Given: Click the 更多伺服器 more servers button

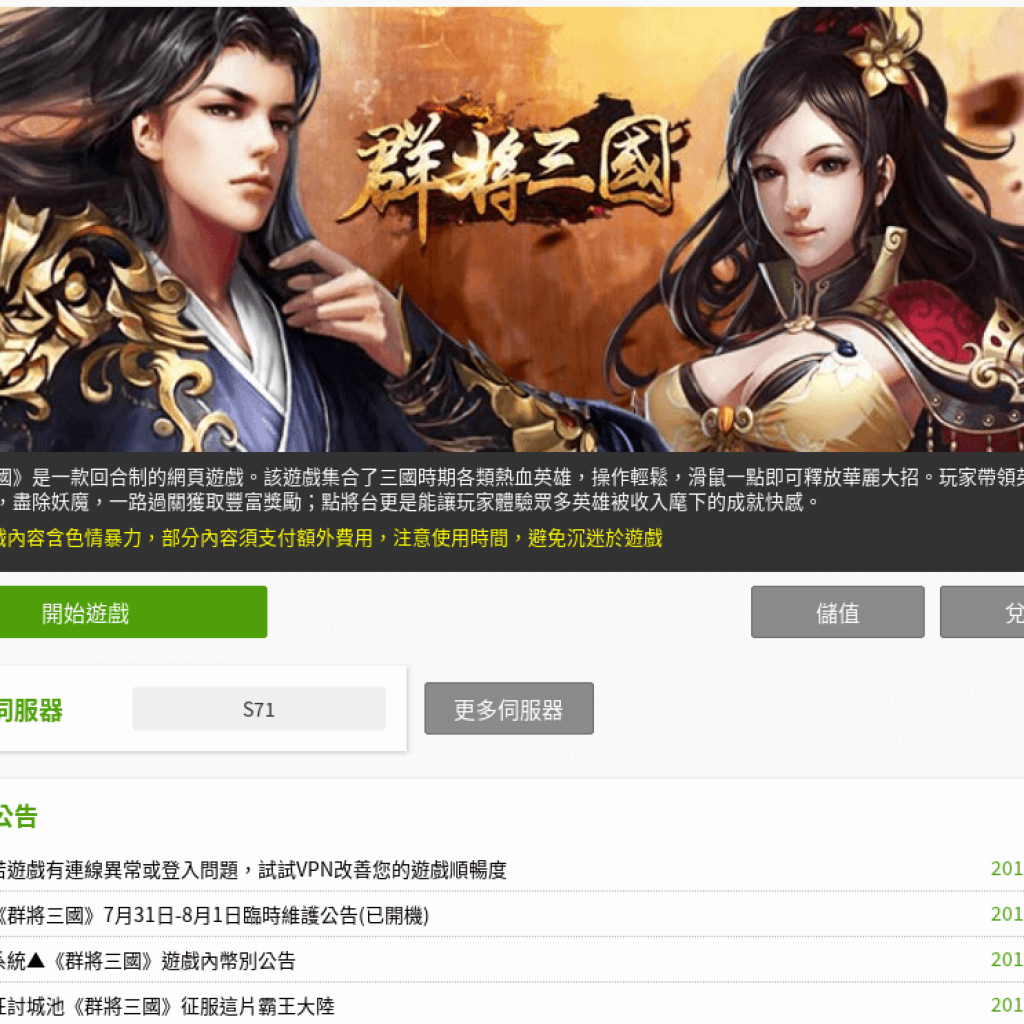Looking at the screenshot, I should pos(509,709).
